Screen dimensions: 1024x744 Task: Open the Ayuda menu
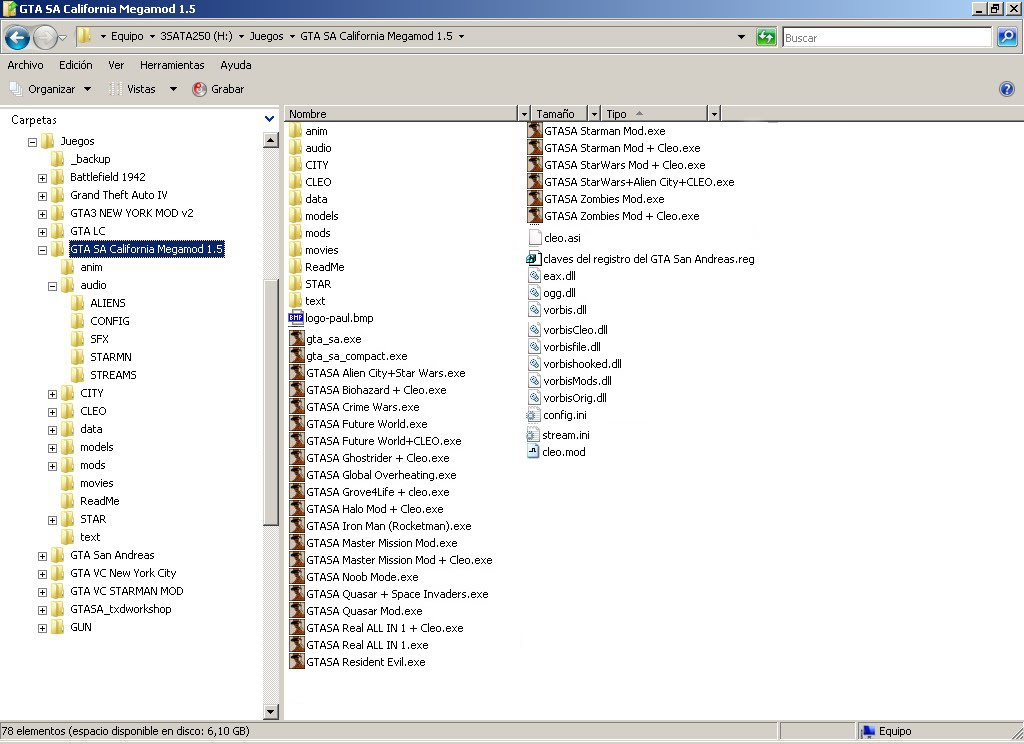pyautogui.click(x=236, y=65)
